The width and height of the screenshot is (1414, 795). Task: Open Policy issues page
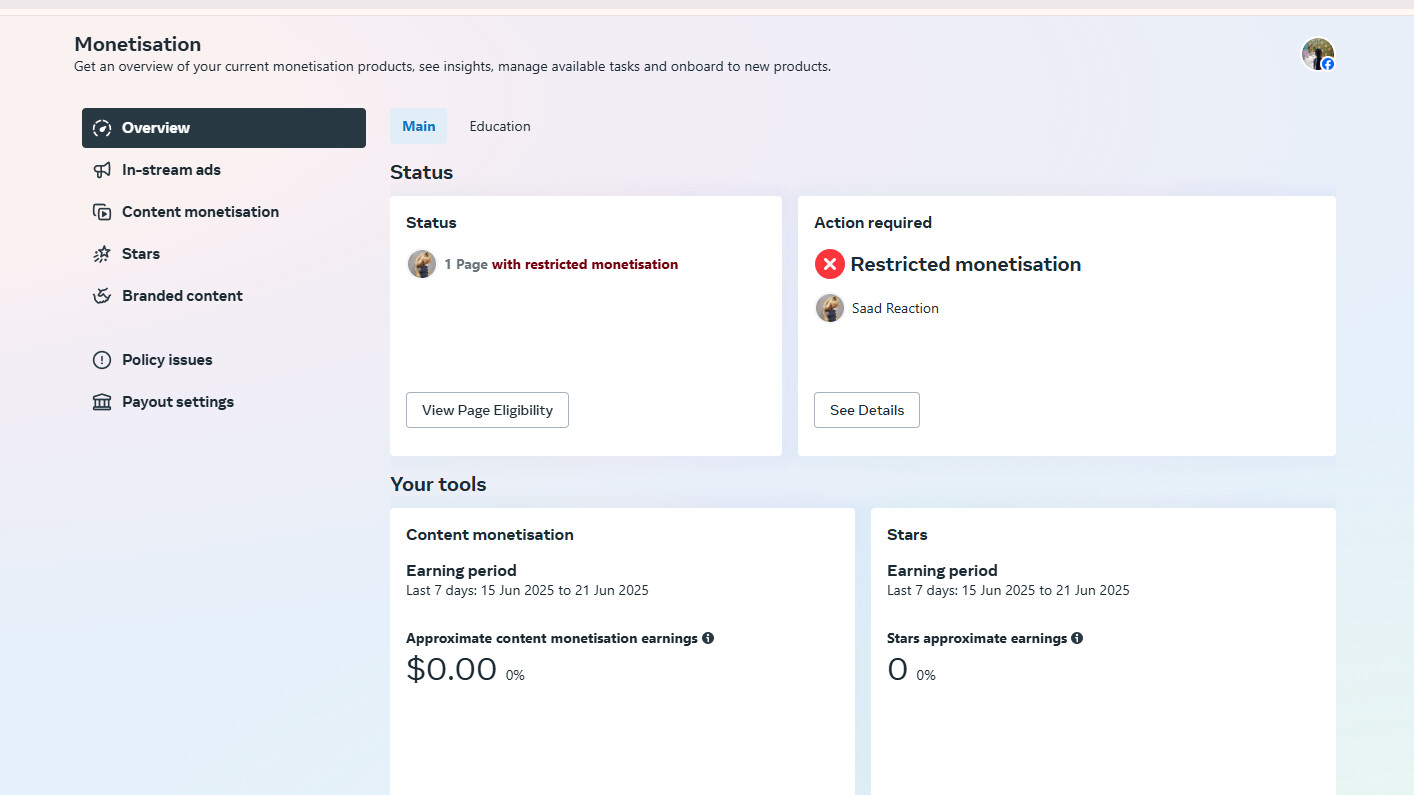(224, 360)
